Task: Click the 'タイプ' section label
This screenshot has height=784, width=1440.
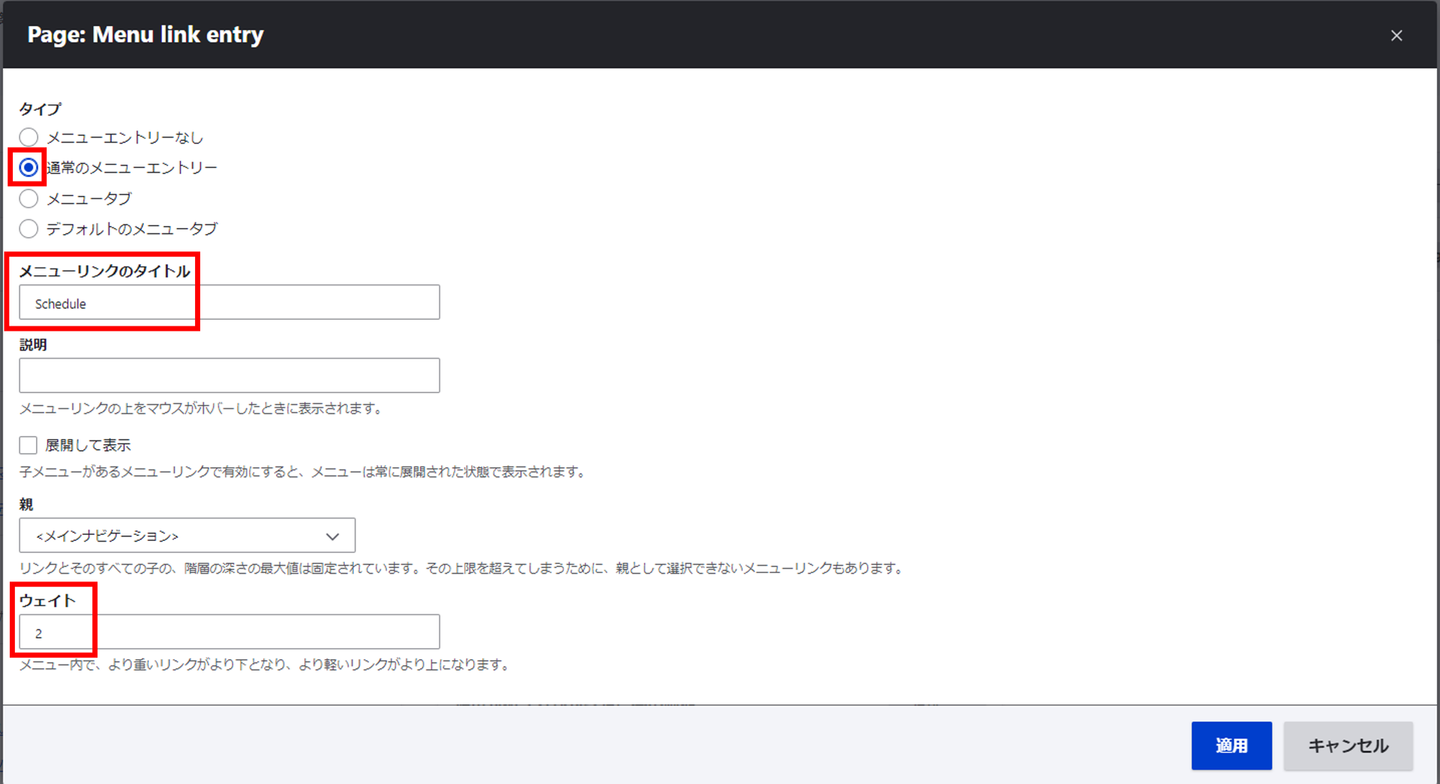Action: (x=40, y=109)
